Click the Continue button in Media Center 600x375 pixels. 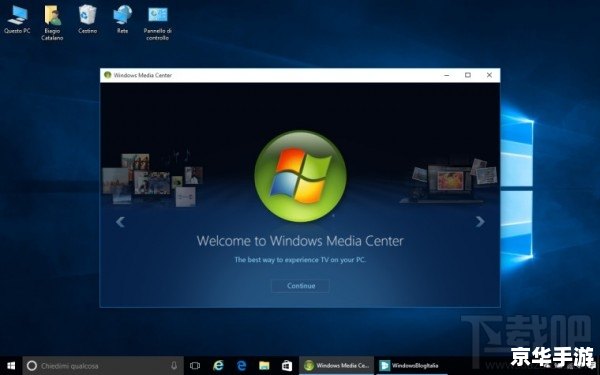tap(300, 286)
